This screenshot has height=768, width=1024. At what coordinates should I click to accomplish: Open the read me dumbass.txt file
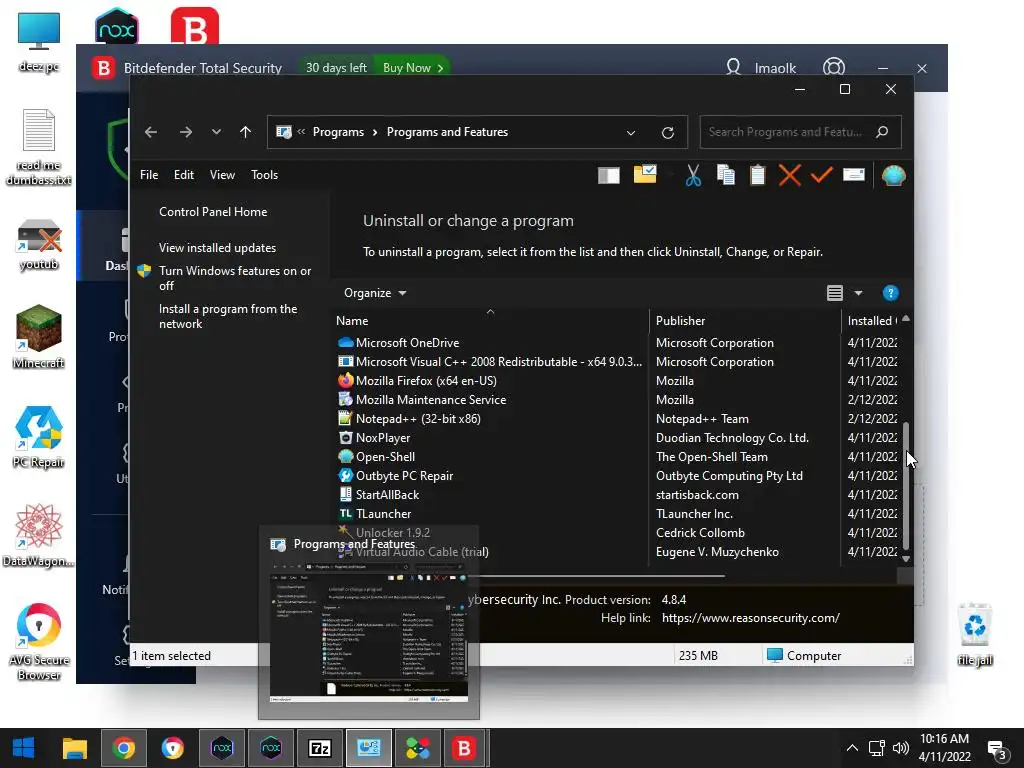tap(39, 147)
